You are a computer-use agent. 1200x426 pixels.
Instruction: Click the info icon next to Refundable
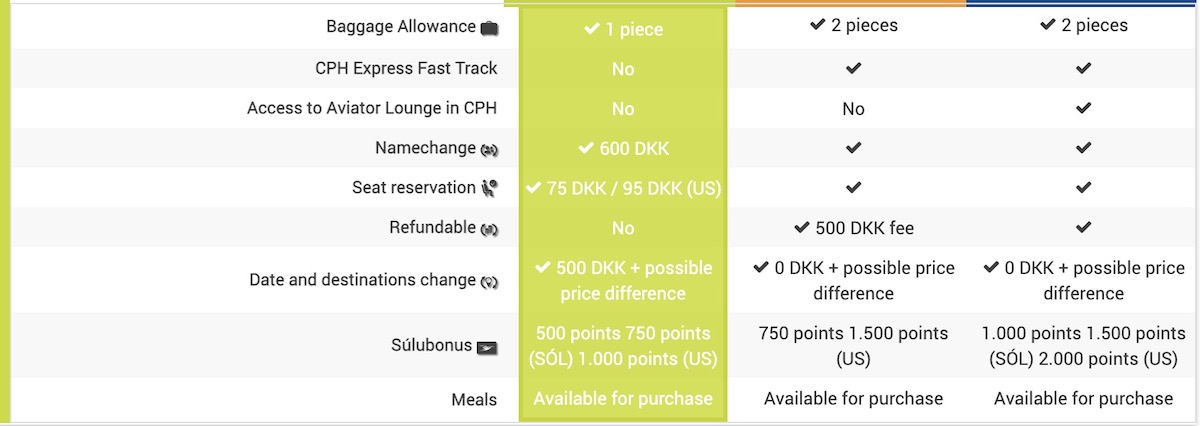click(x=489, y=229)
